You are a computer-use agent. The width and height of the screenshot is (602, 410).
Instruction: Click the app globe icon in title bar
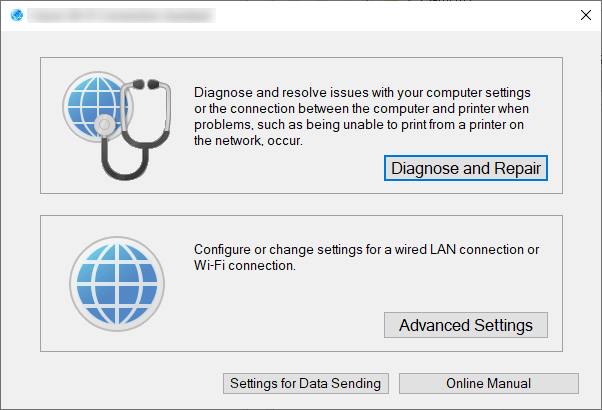[x=17, y=15]
